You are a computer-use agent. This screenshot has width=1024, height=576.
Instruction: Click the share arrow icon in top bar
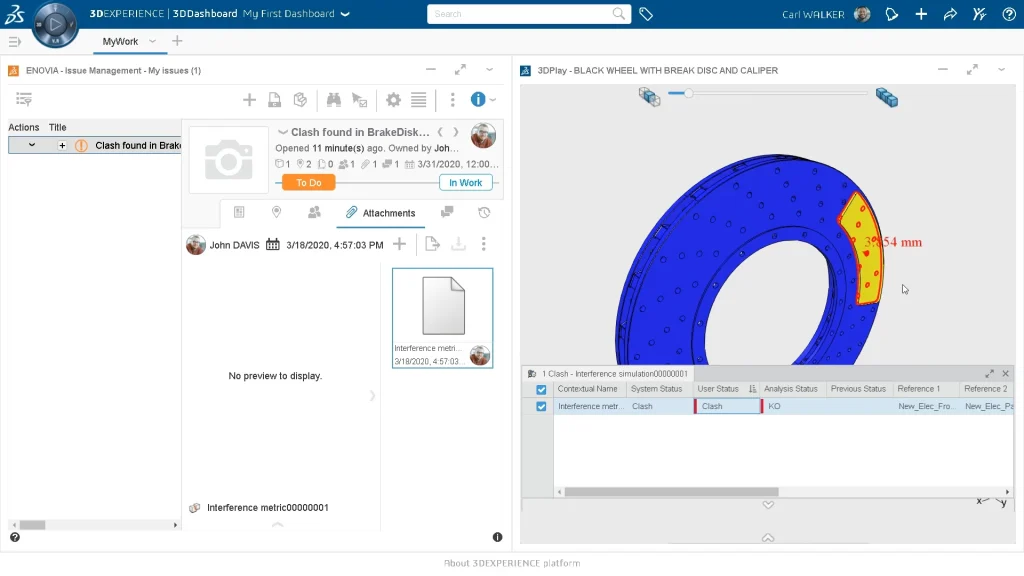(950, 14)
